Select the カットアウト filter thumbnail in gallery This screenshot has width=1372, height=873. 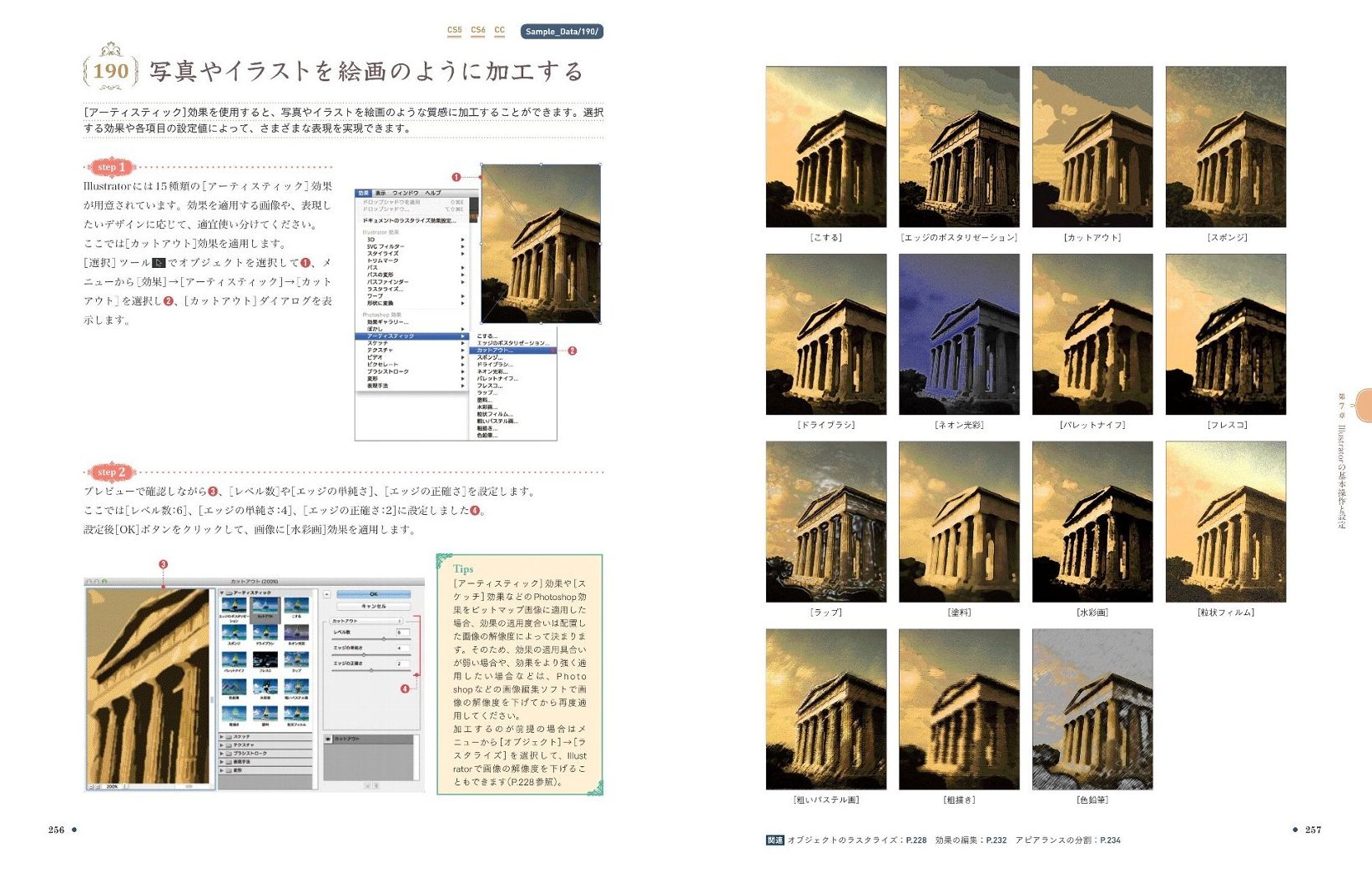pos(265,605)
